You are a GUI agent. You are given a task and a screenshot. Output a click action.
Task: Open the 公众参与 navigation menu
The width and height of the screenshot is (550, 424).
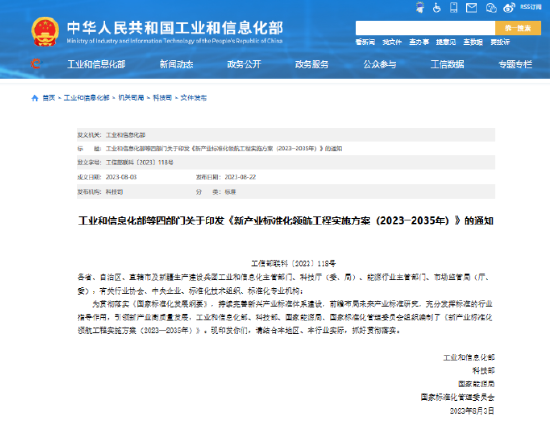coord(380,64)
